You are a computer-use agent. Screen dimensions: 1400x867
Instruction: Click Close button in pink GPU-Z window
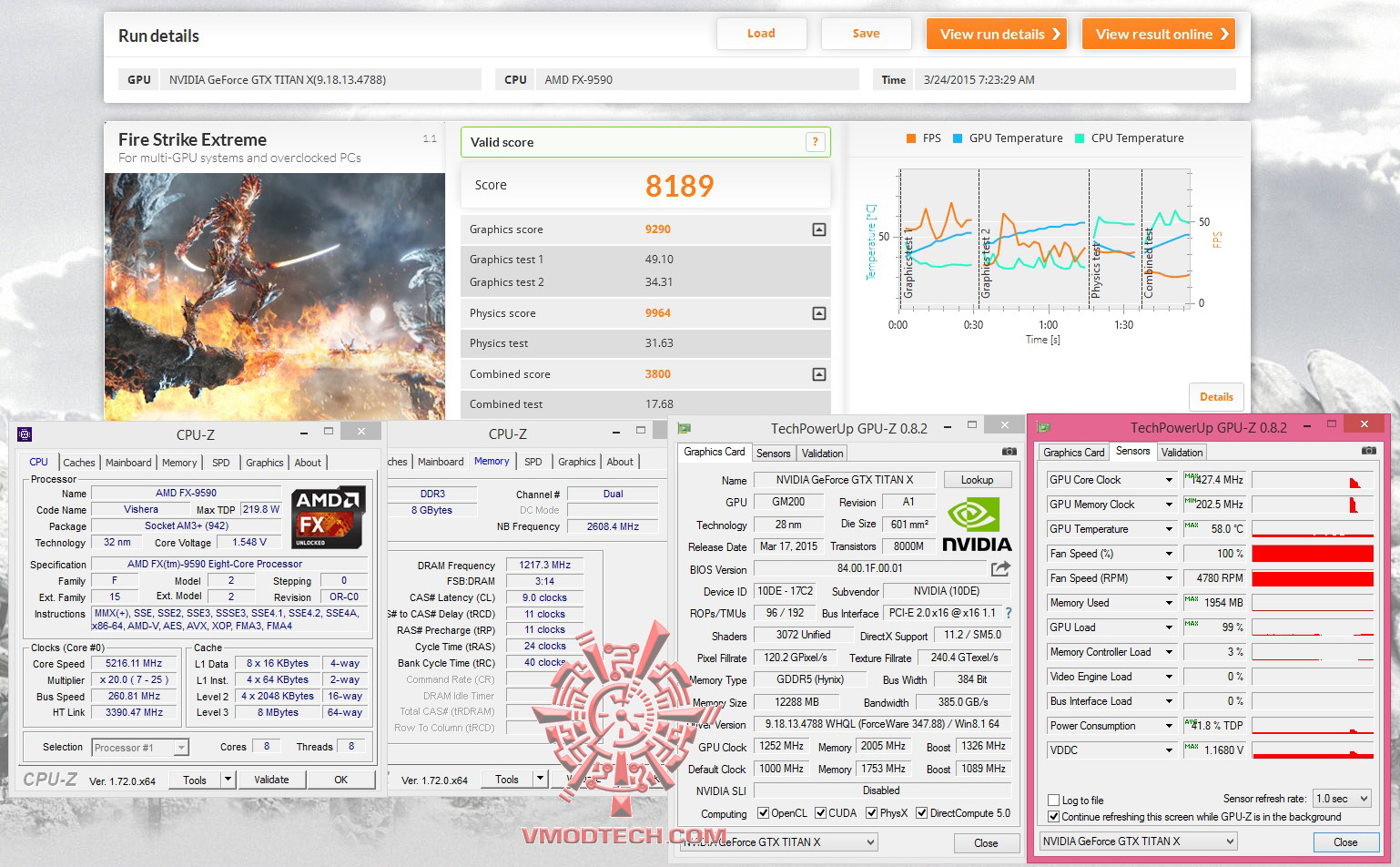(x=1345, y=842)
